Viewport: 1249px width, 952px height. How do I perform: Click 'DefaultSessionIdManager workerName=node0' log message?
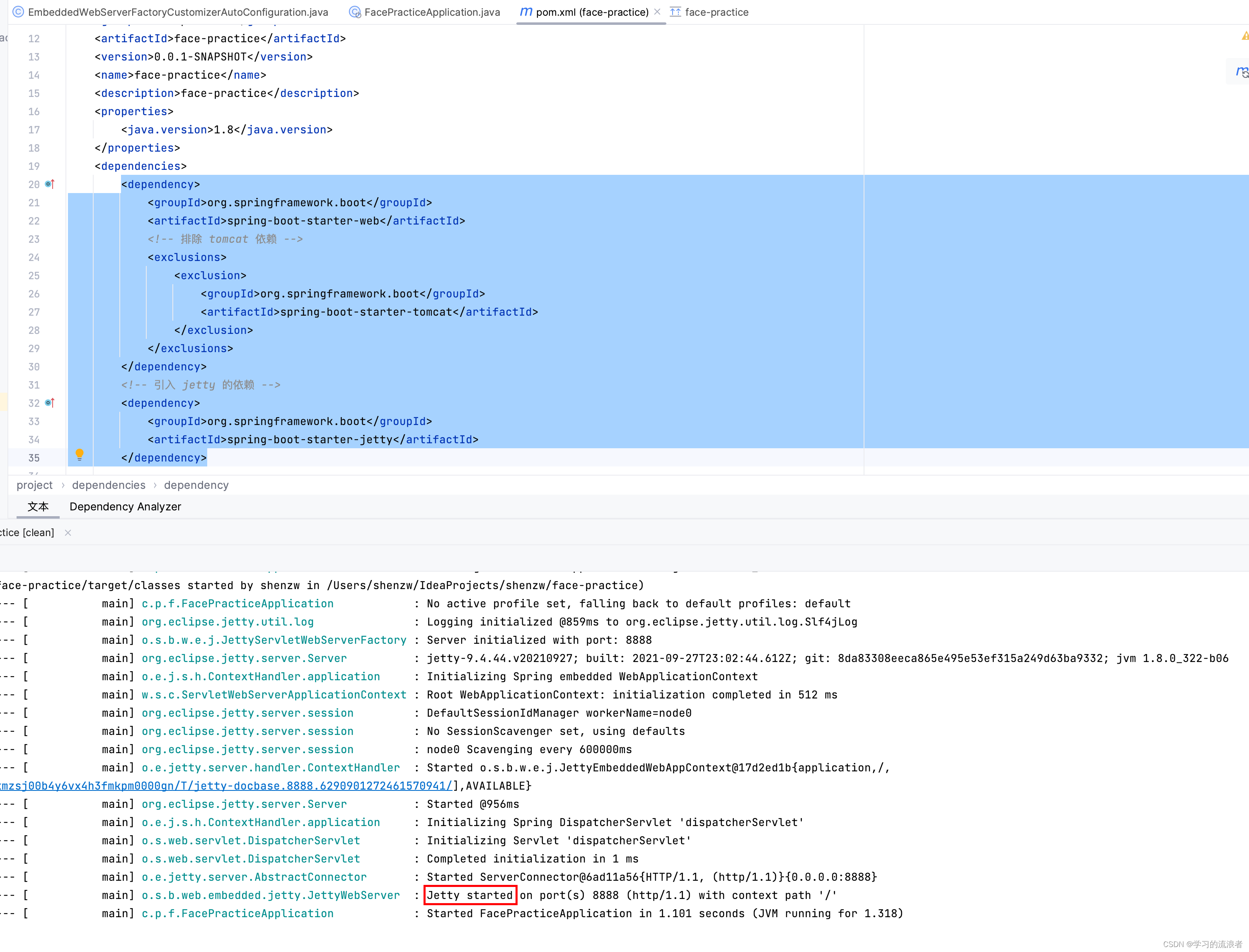559,713
